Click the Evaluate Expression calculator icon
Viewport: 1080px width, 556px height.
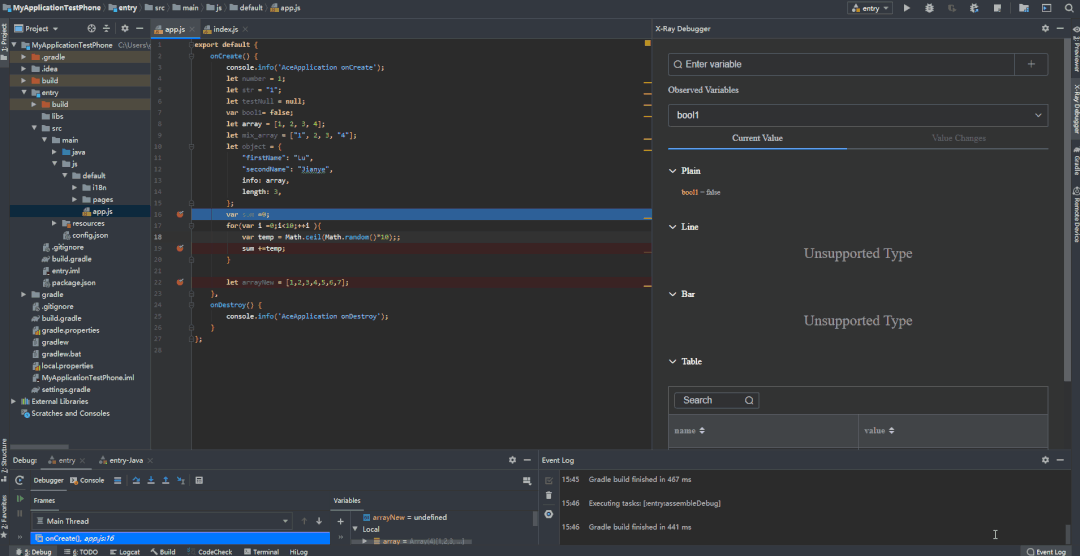point(201,480)
